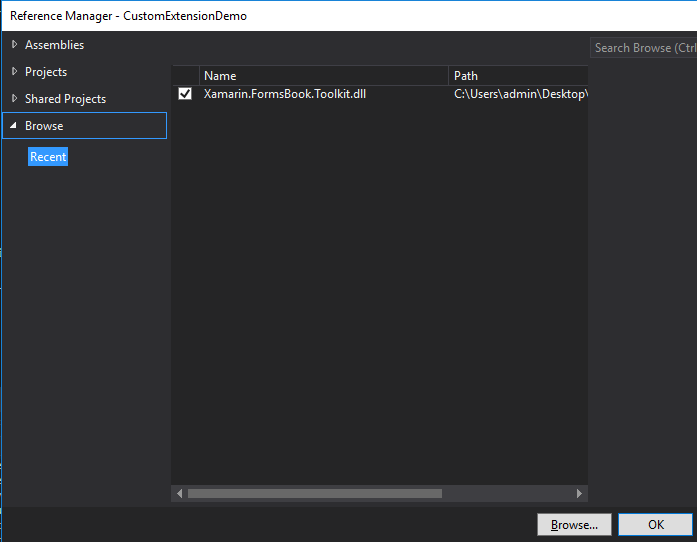Sort by the Path column header
The width and height of the screenshot is (697, 542).
pos(517,76)
